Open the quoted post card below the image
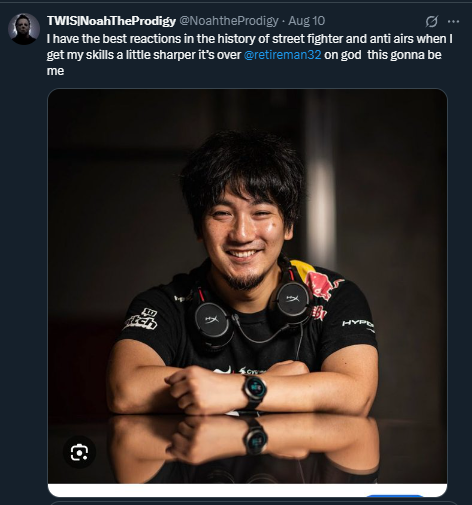This screenshot has width=472, height=505. [x=253, y=503]
